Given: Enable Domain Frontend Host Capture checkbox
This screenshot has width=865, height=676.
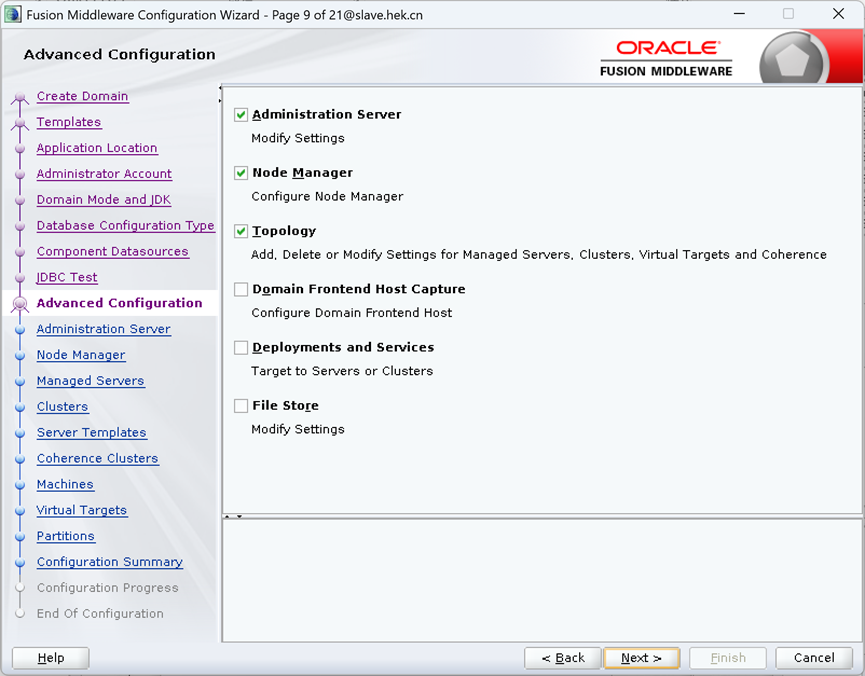Looking at the screenshot, I should coord(241,289).
